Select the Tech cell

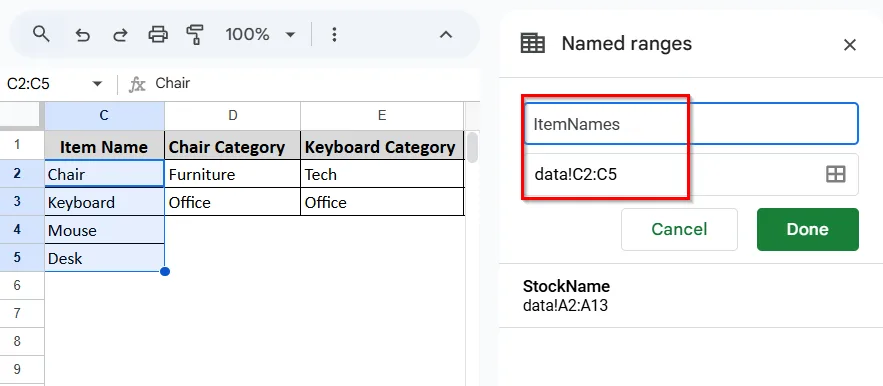[x=382, y=174]
